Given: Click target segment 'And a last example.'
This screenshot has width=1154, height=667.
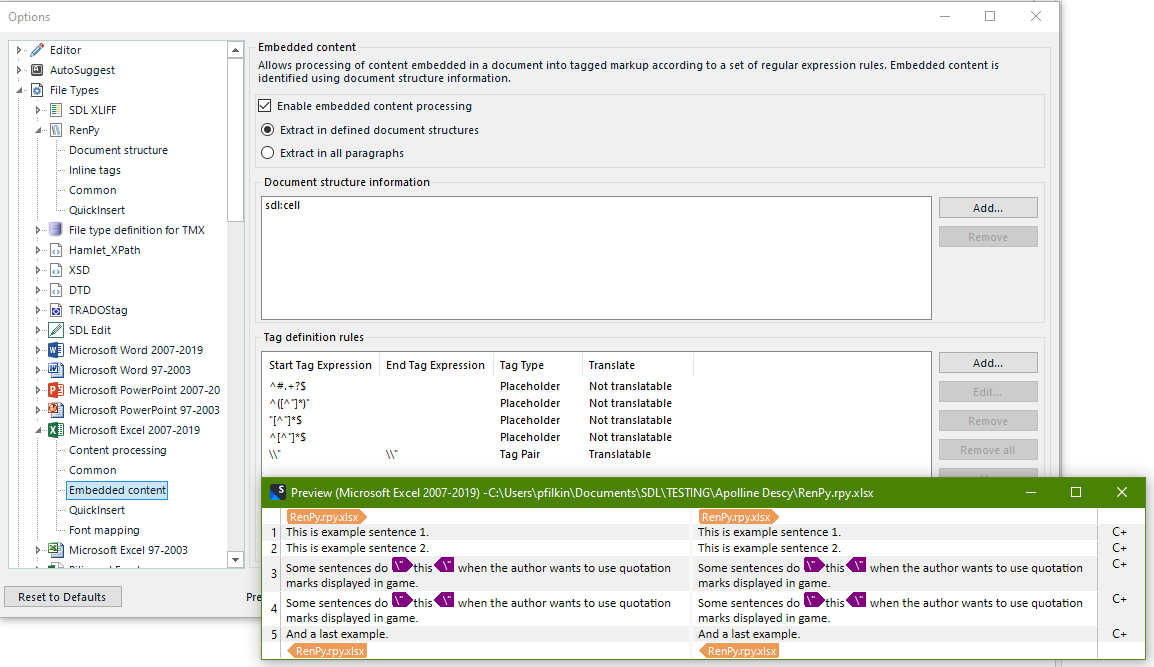Looking at the screenshot, I should pos(748,634).
